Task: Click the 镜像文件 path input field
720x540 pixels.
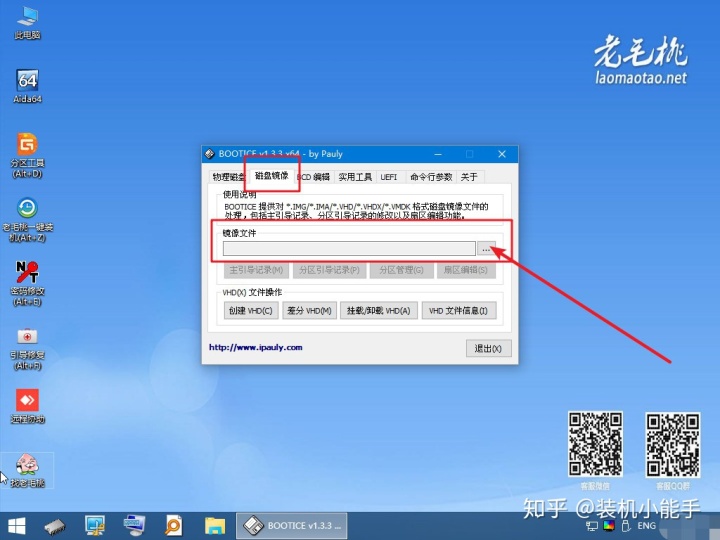Action: point(349,248)
